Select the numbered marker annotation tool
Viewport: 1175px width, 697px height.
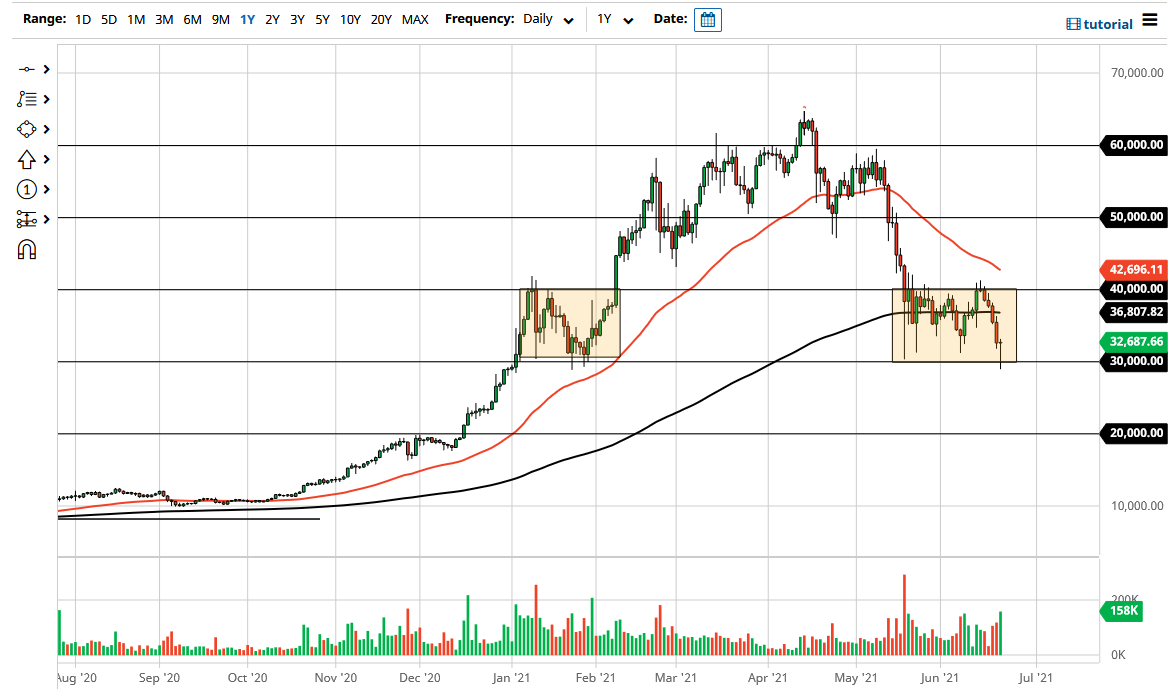click(27, 189)
